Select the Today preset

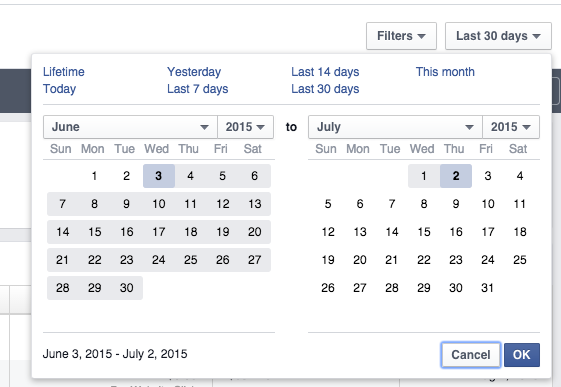pyautogui.click(x=59, y=89)
